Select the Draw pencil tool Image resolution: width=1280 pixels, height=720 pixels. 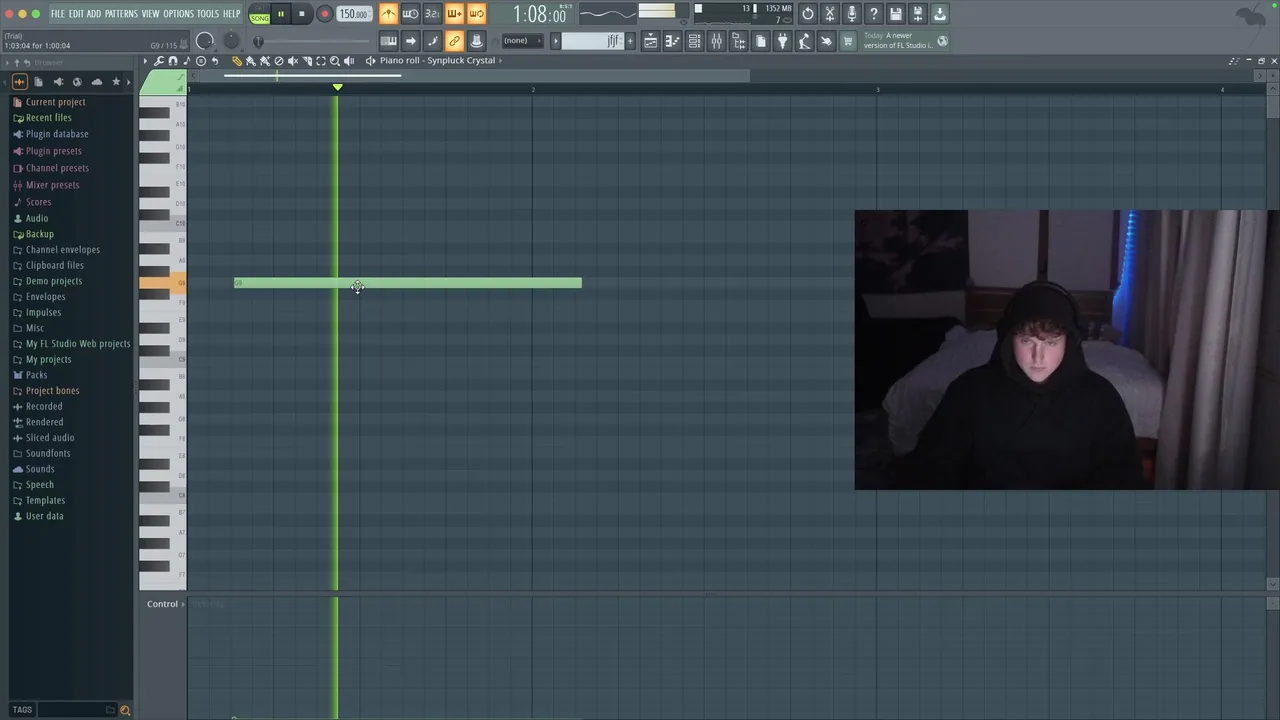(237, 61)
